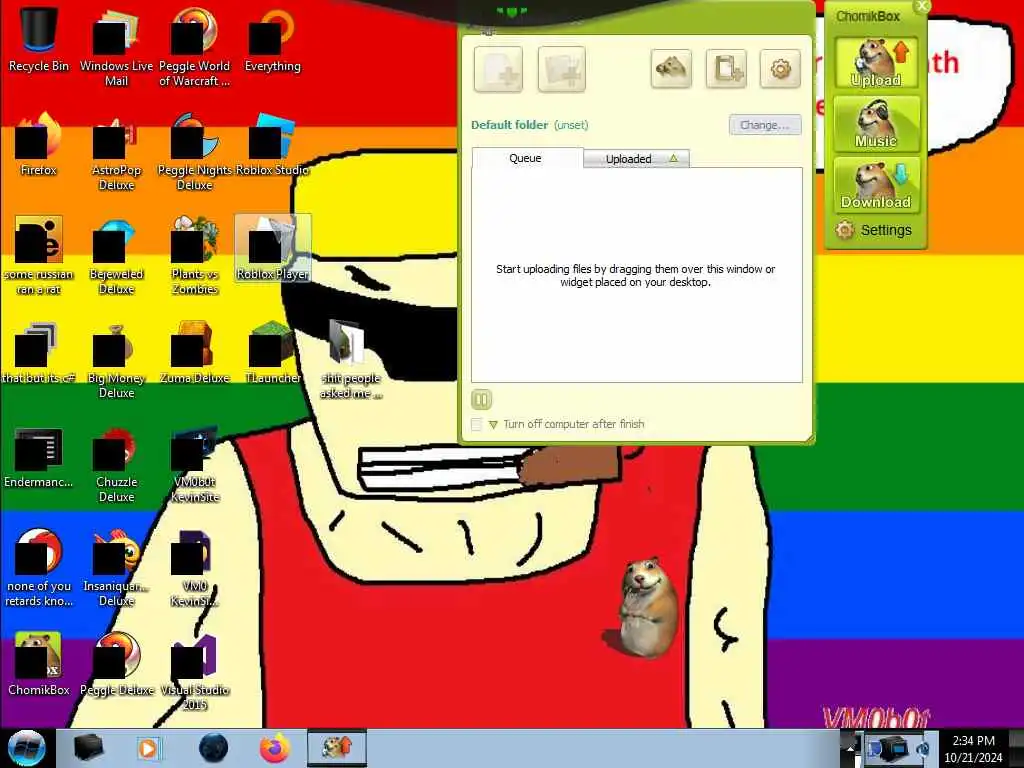Select Peggle Nights Deluxe icon
Screen dimensions: 1024x768
click(x=195, y=152)
